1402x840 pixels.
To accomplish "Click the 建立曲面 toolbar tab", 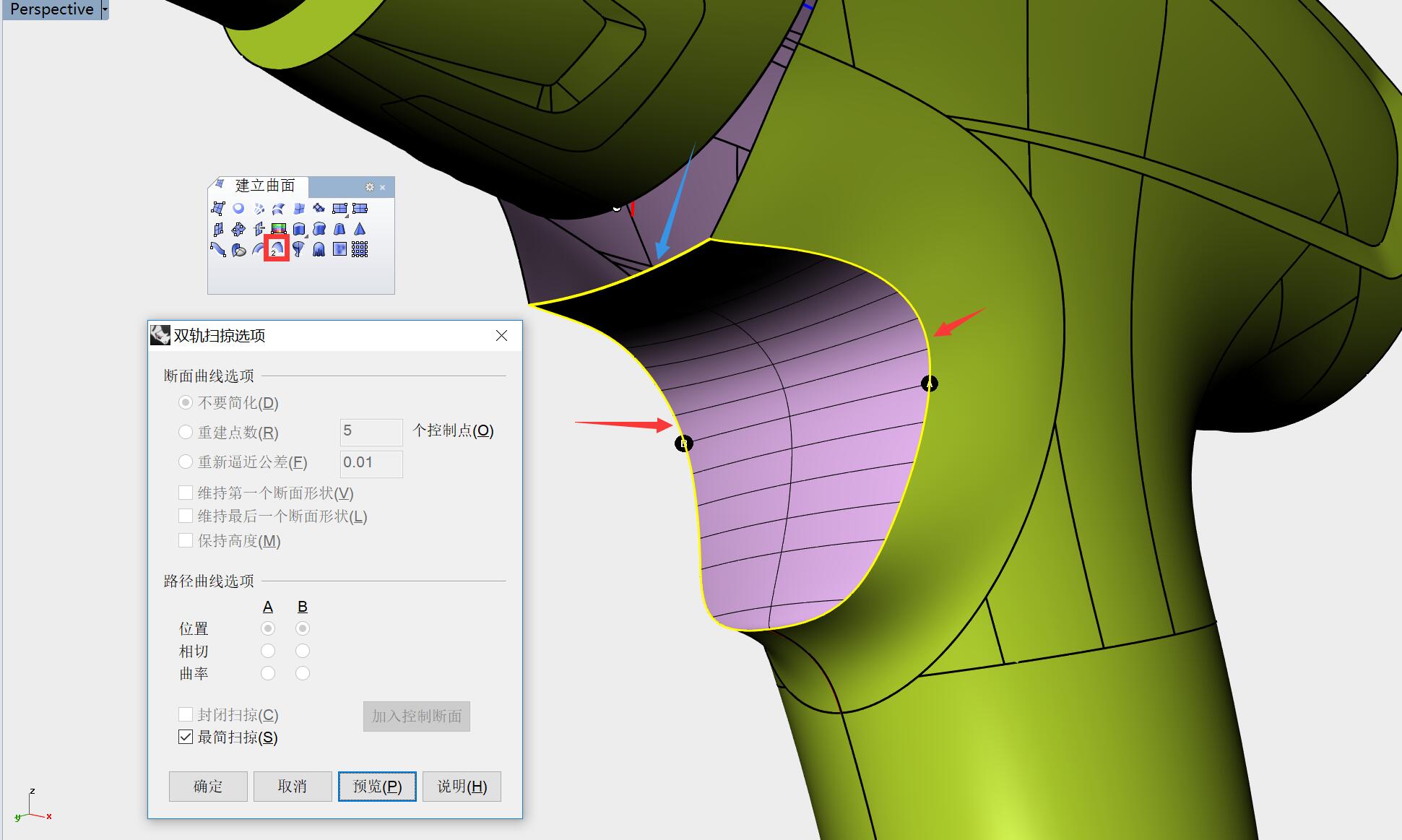I will (x=264, y=186).
